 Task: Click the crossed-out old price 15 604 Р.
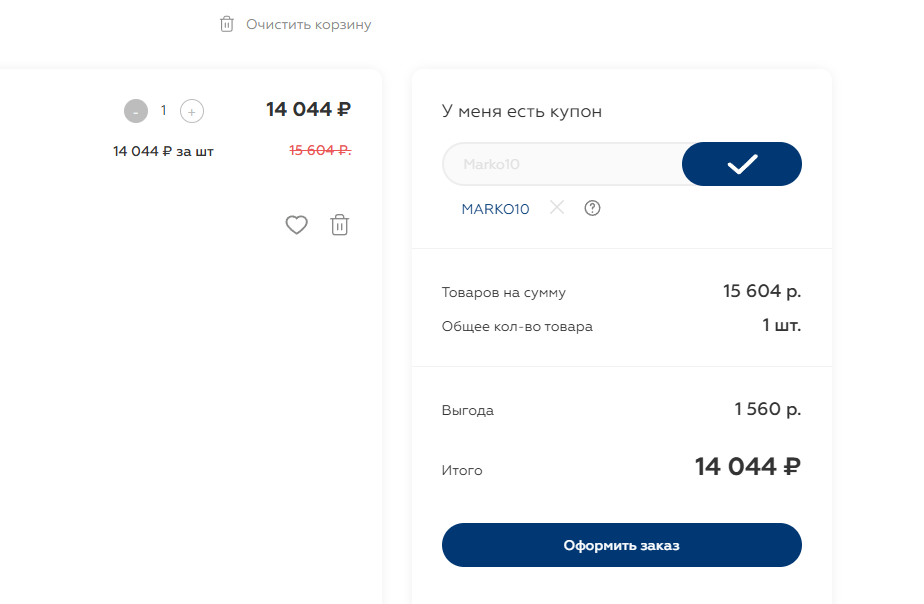pyautogui.click(x=320, y=150)
